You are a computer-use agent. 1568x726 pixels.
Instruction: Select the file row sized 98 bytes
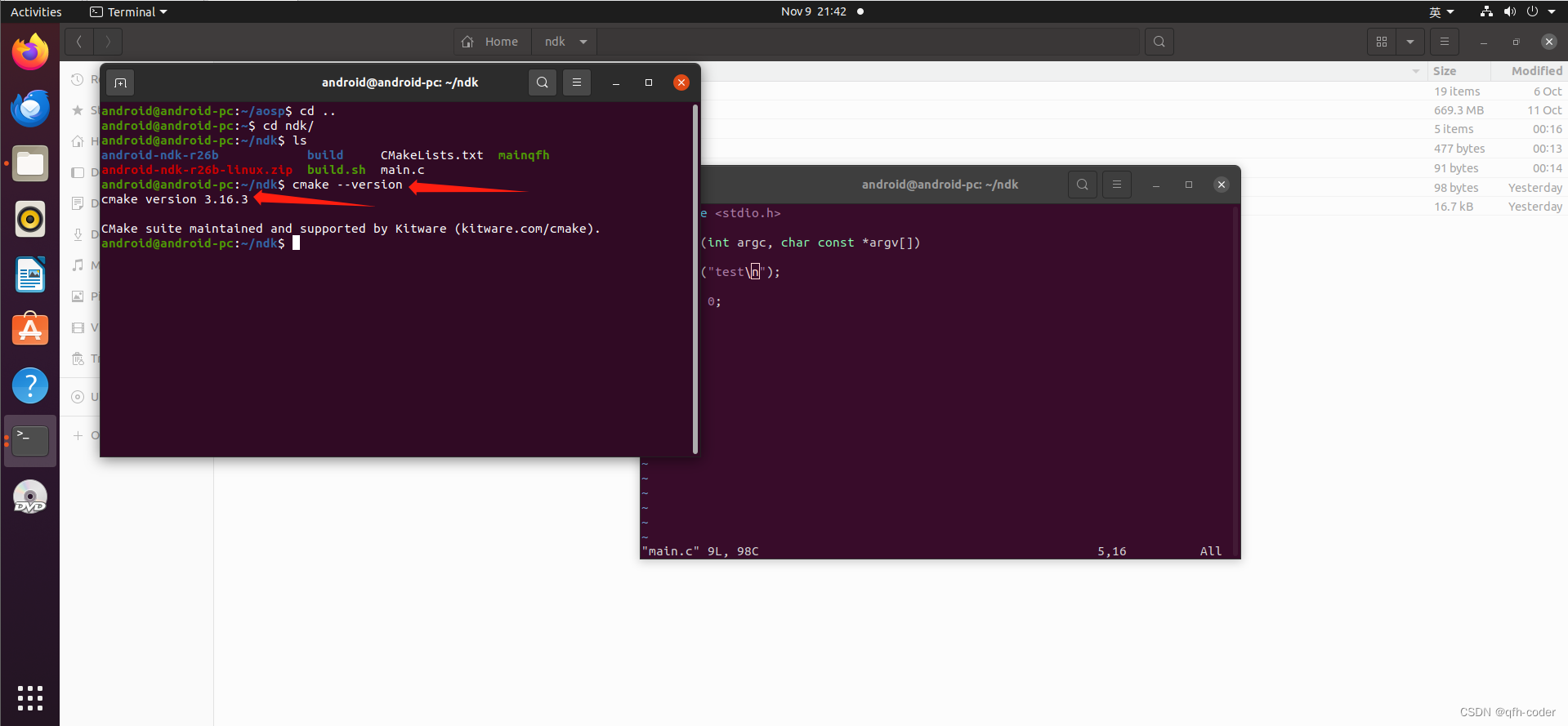[x=1403, y=188]
